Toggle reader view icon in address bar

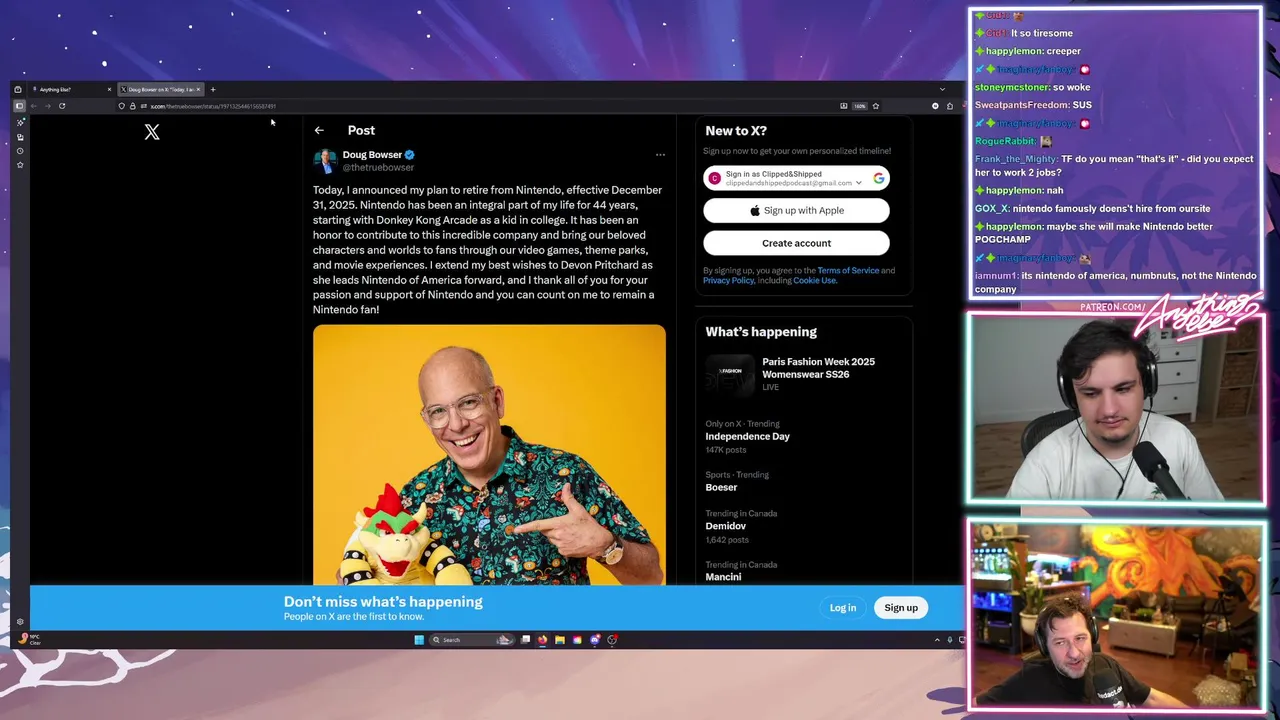844,106
